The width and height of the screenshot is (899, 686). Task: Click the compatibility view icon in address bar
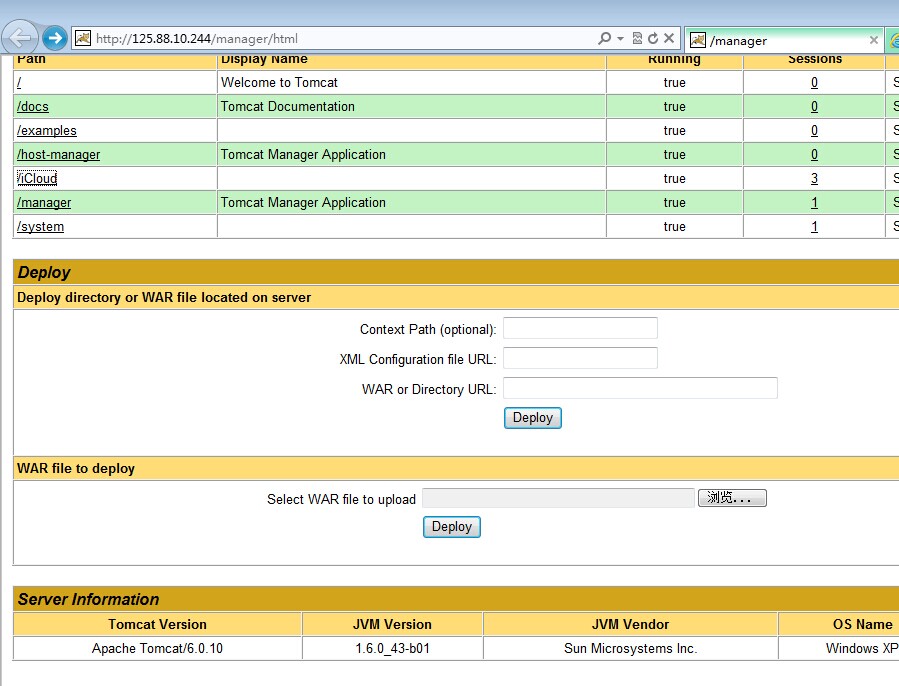[637, 38]
